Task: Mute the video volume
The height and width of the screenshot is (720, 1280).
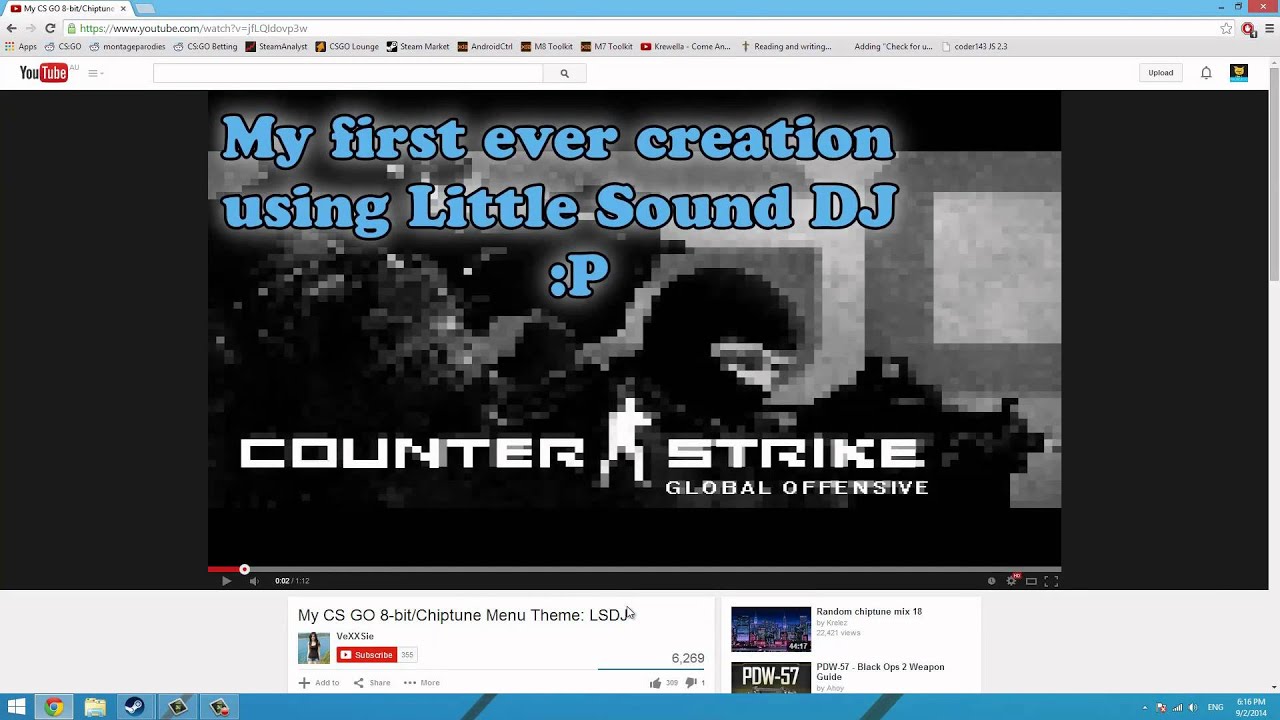Action: [253, 581]
